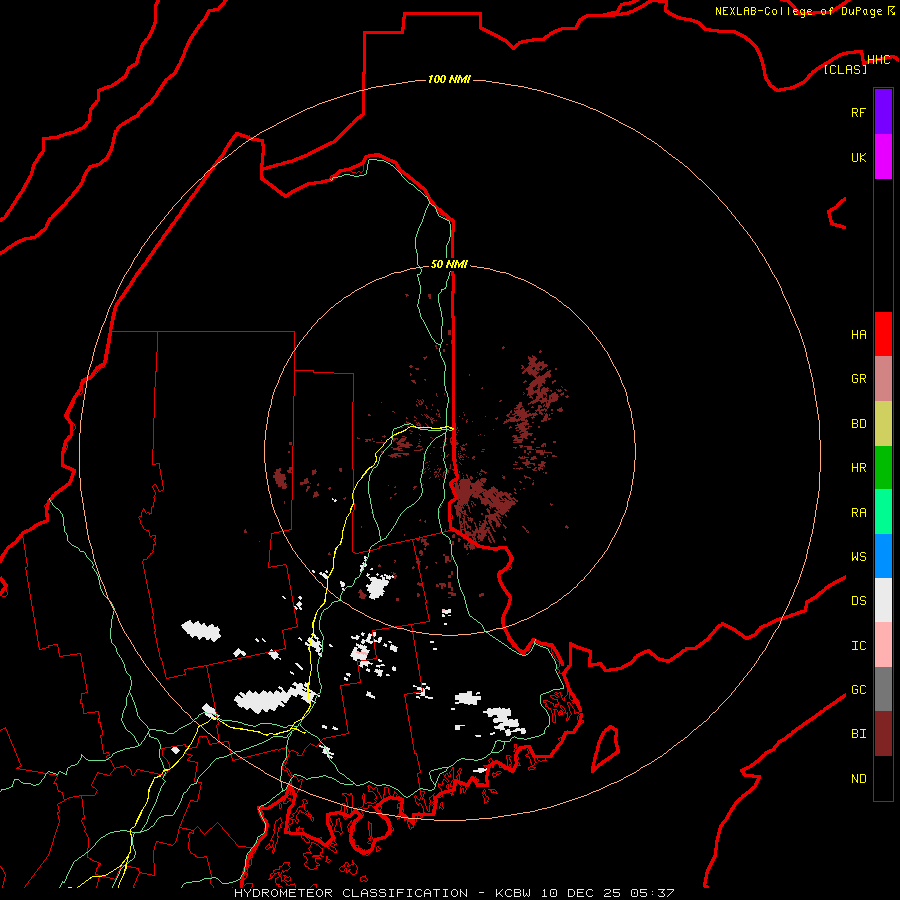Click the purple RF legend color swatch

pyautogui.click(x=883, y=112)
